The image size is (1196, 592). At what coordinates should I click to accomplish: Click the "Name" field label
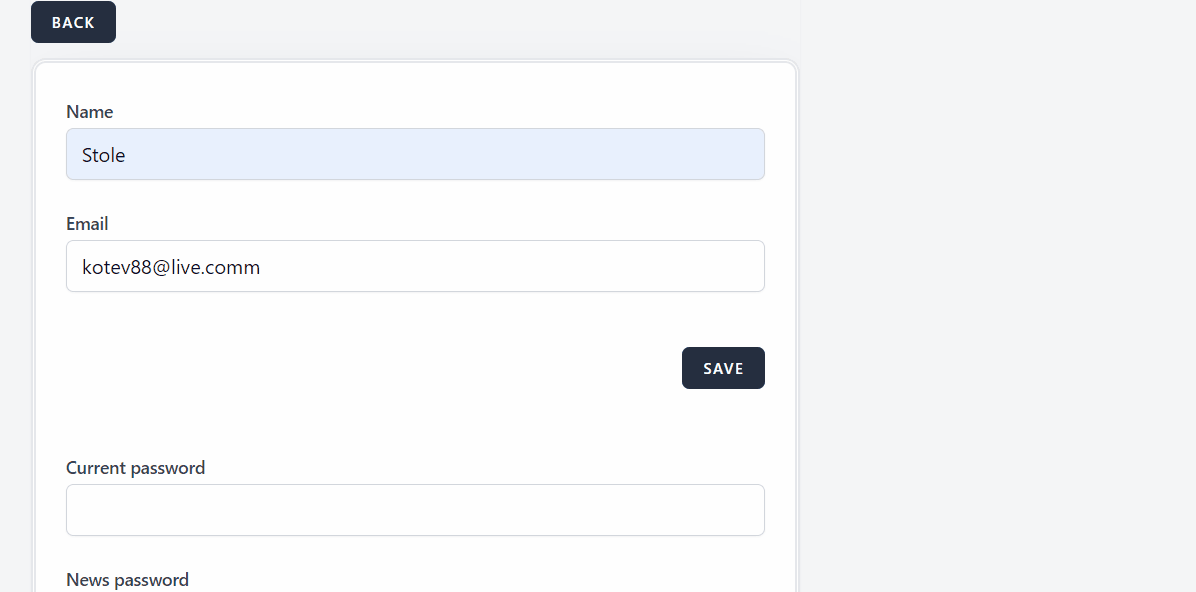(89, 111)
